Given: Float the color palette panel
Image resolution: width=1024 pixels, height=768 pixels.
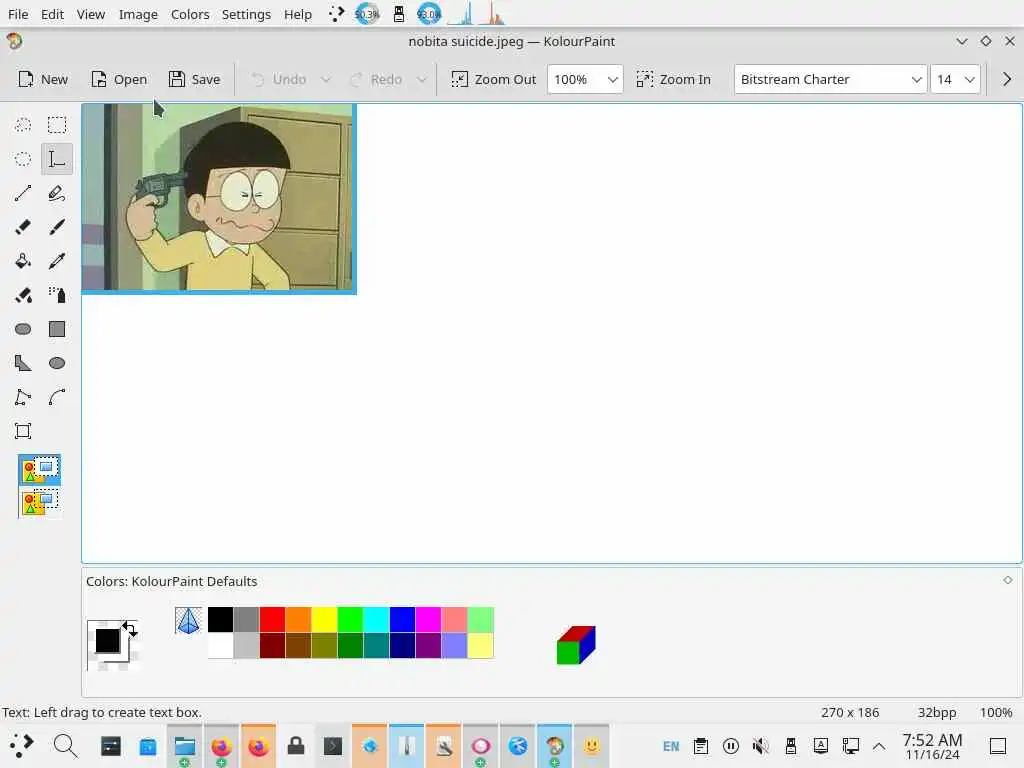Looking at the screenshot, I should (1008, 580).
